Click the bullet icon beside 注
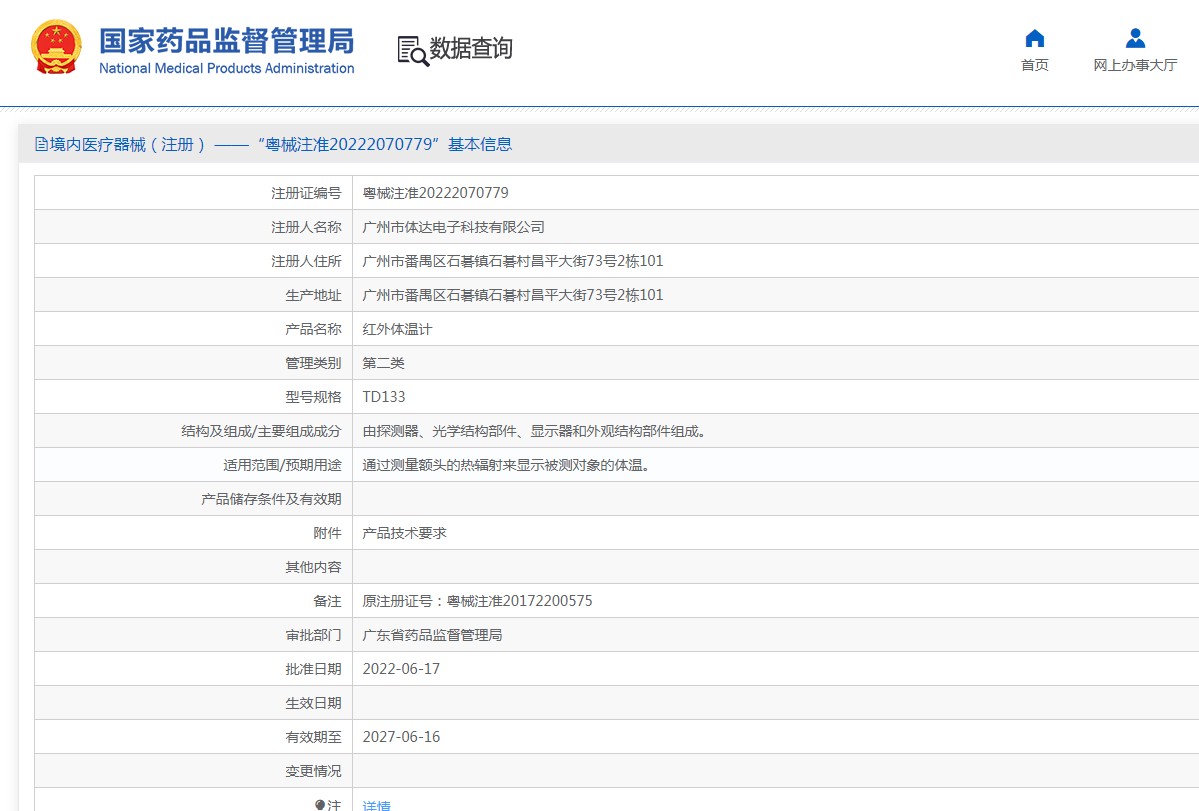The image size is (1199, 811). pos(320,804)
